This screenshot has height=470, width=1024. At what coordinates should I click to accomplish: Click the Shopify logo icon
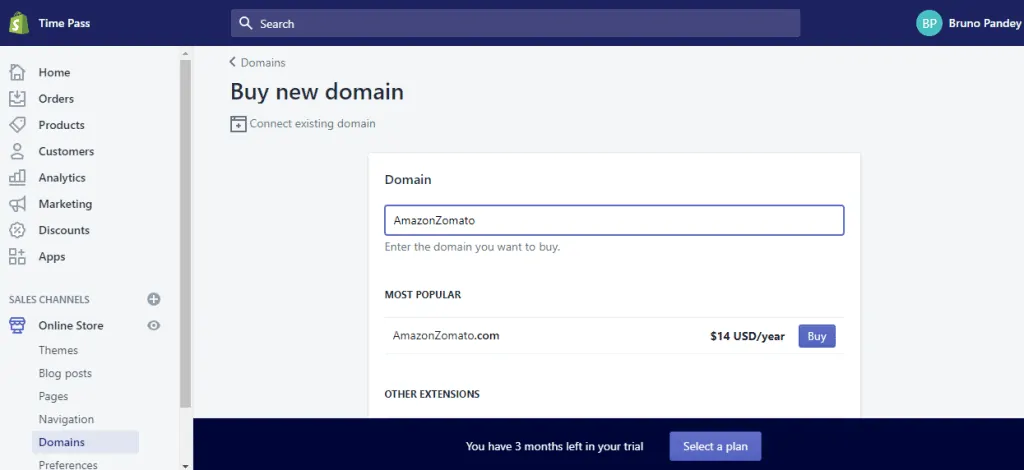pos(18,23)
